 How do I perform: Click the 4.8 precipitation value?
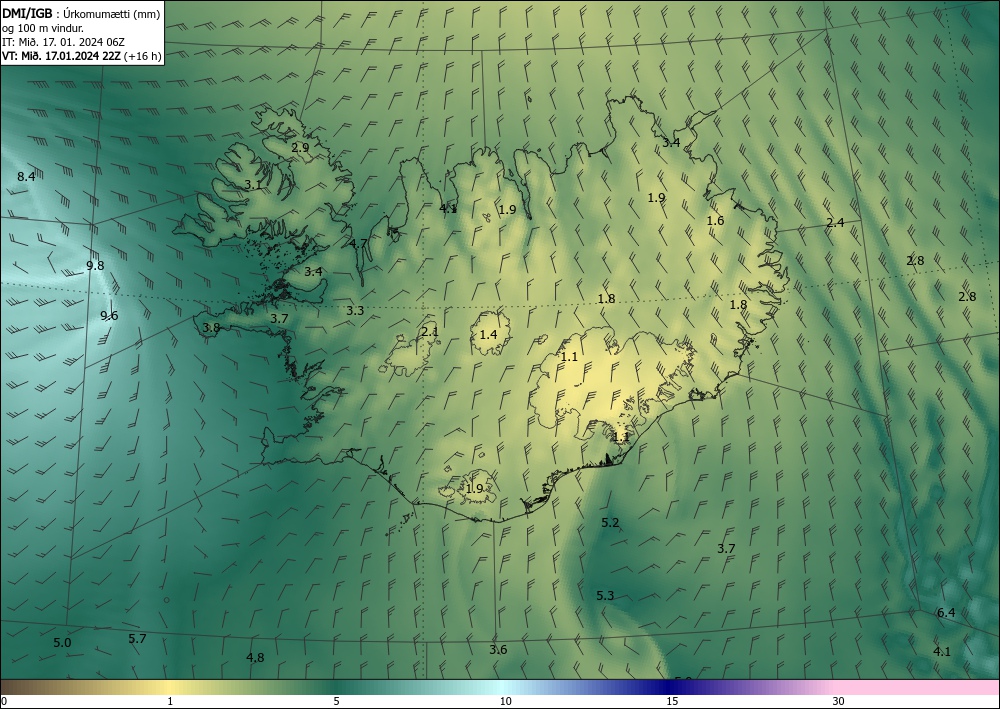(255, 657)
